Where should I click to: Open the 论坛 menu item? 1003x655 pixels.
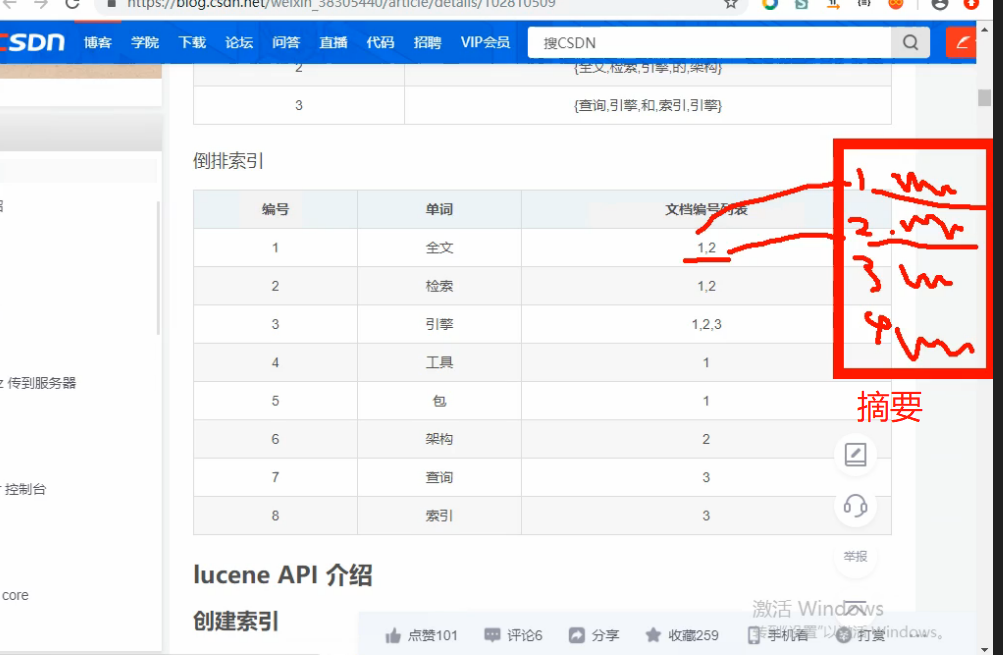point(239,42)
